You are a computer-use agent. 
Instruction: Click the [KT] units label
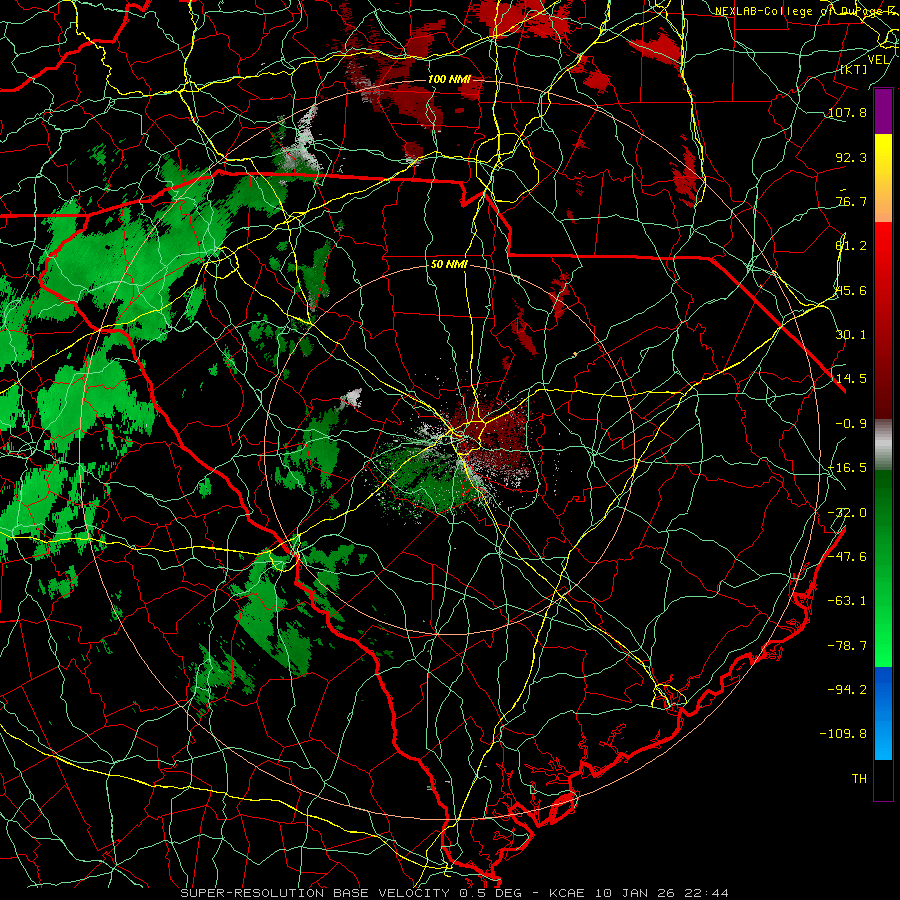853,69
